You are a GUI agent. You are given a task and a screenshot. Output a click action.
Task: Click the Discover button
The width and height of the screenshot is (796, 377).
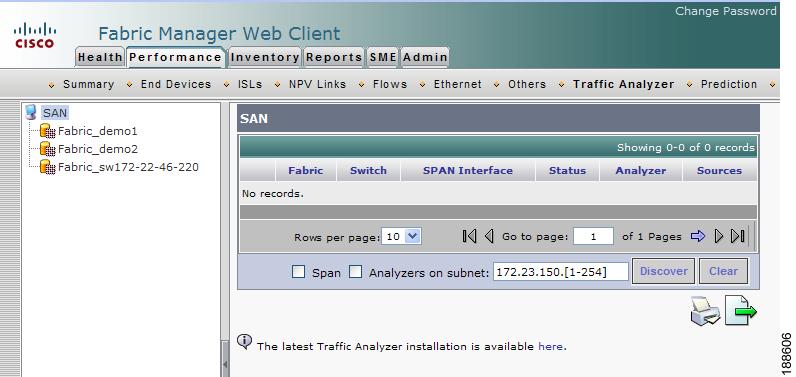pos(663,271)
